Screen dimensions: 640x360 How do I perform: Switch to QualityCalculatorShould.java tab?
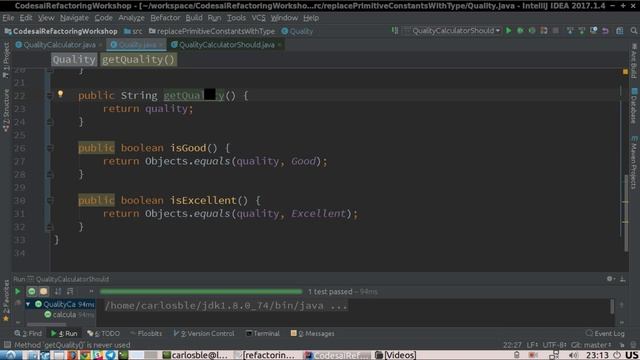227,45
